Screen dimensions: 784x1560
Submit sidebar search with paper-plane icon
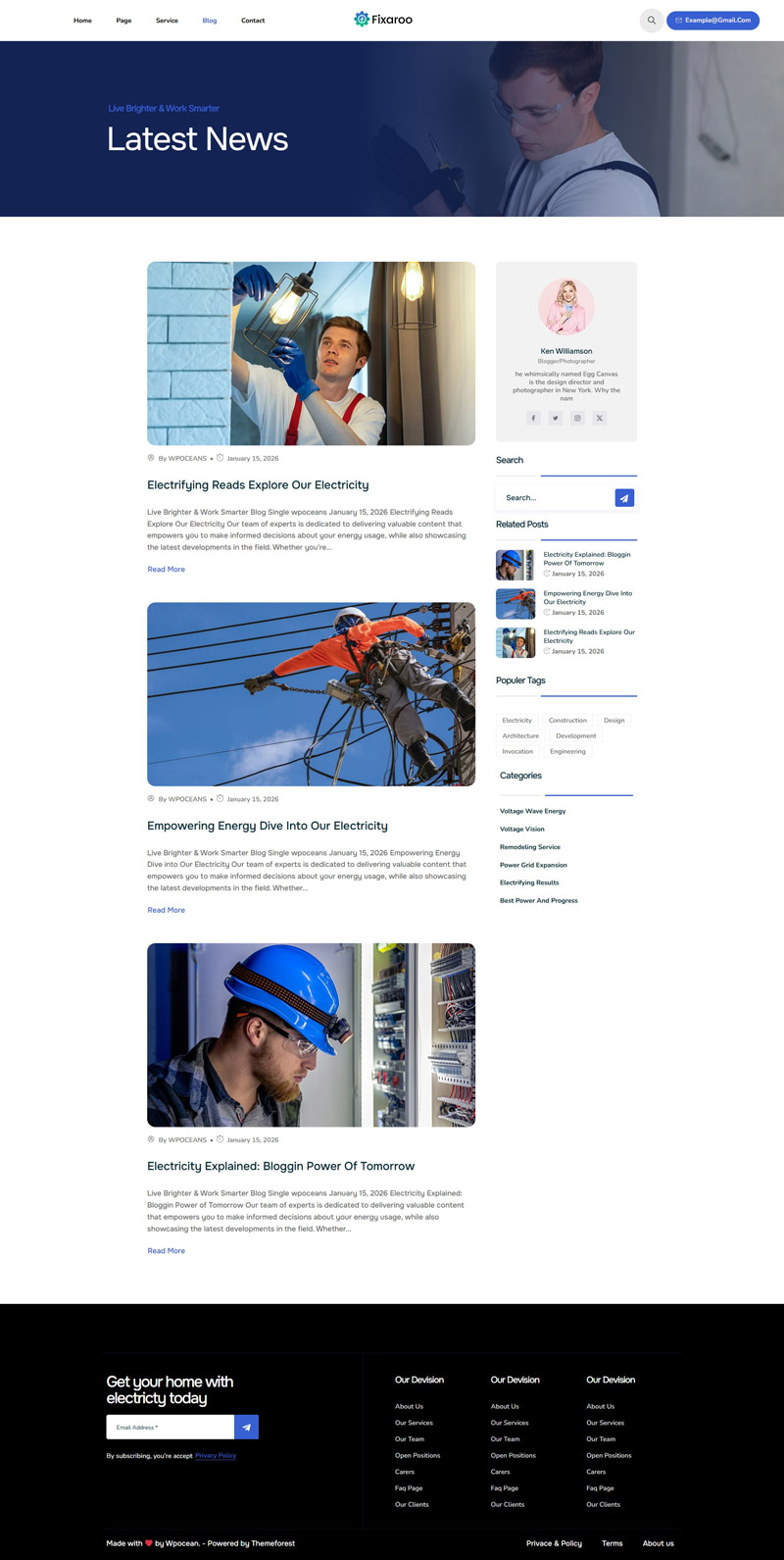[x=624, y=498]
